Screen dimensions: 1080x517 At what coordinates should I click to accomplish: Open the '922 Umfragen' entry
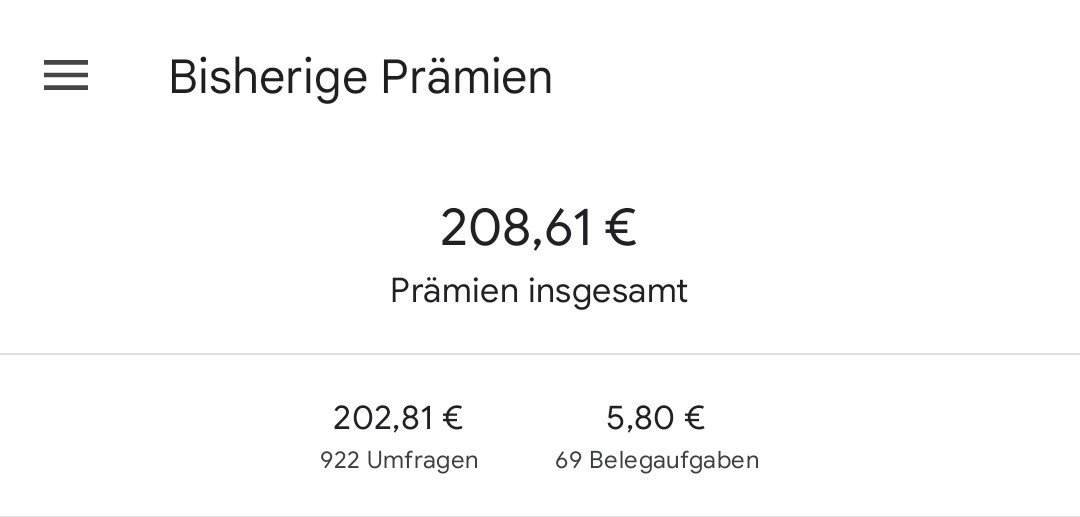tap(399, 460)
